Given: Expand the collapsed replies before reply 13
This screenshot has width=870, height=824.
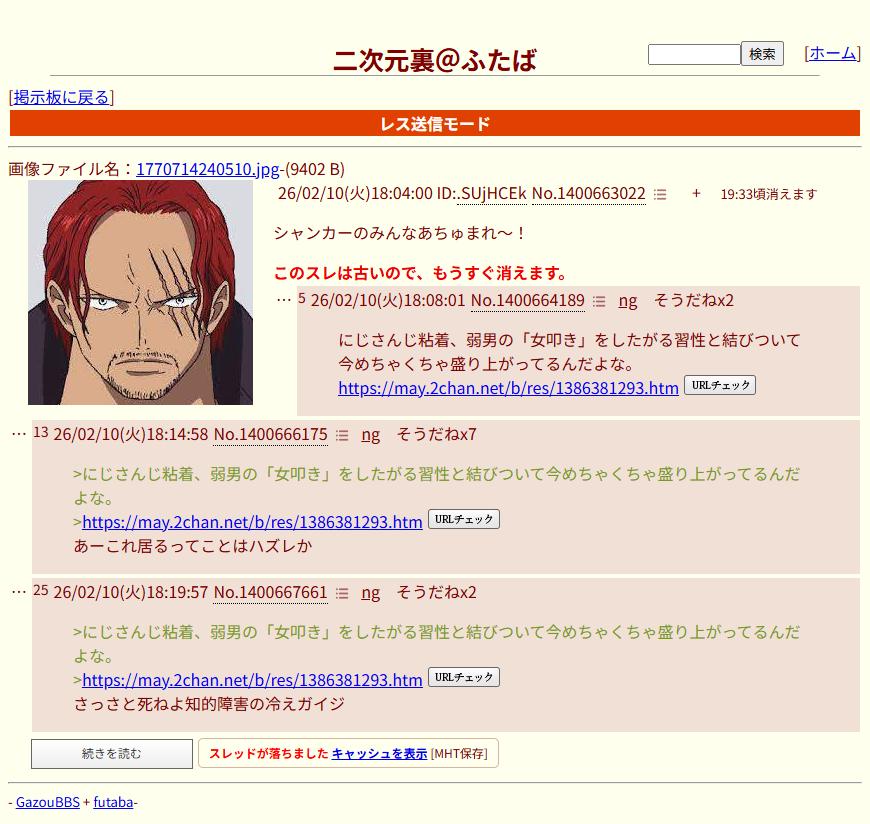Looking at the screenshot, I should (x=19, y=434).
